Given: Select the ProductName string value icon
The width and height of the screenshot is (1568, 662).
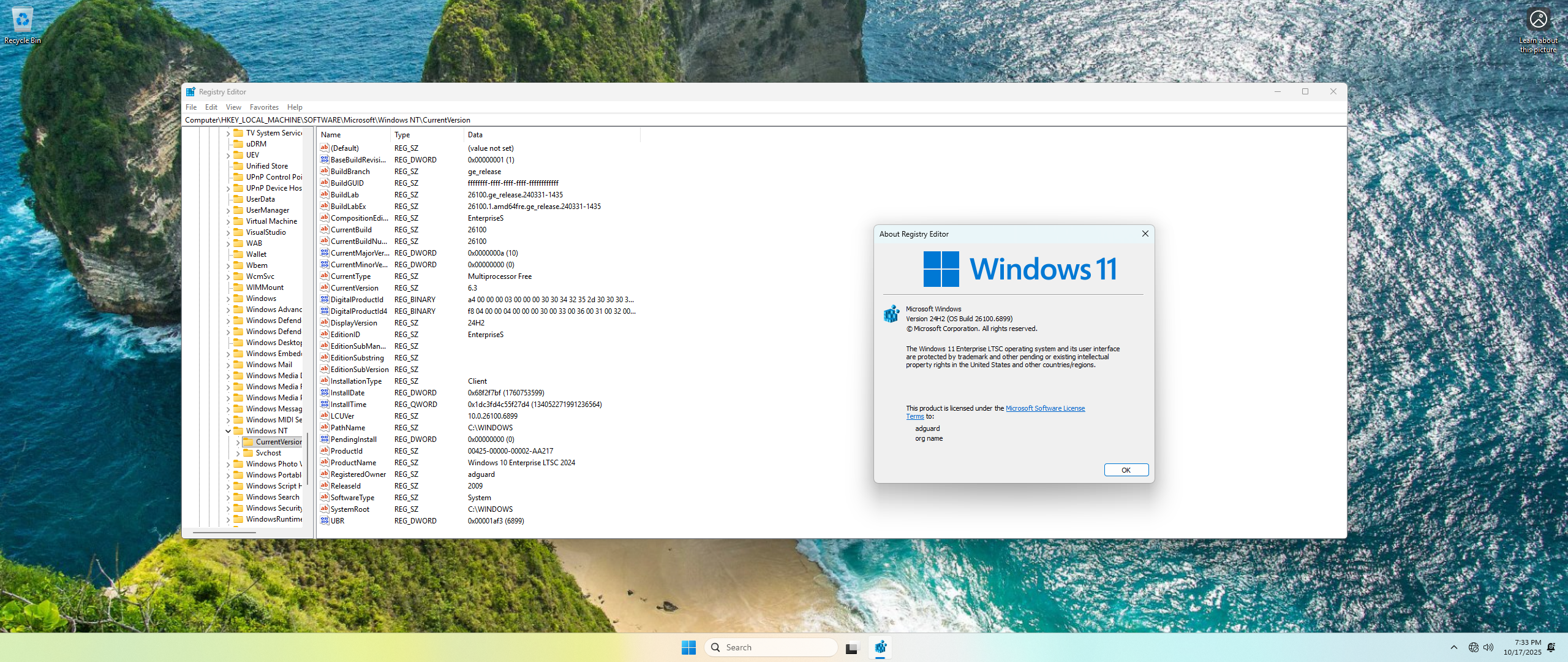Looking at the screenshot, I should pyautogui.click(x=325, y=463).
